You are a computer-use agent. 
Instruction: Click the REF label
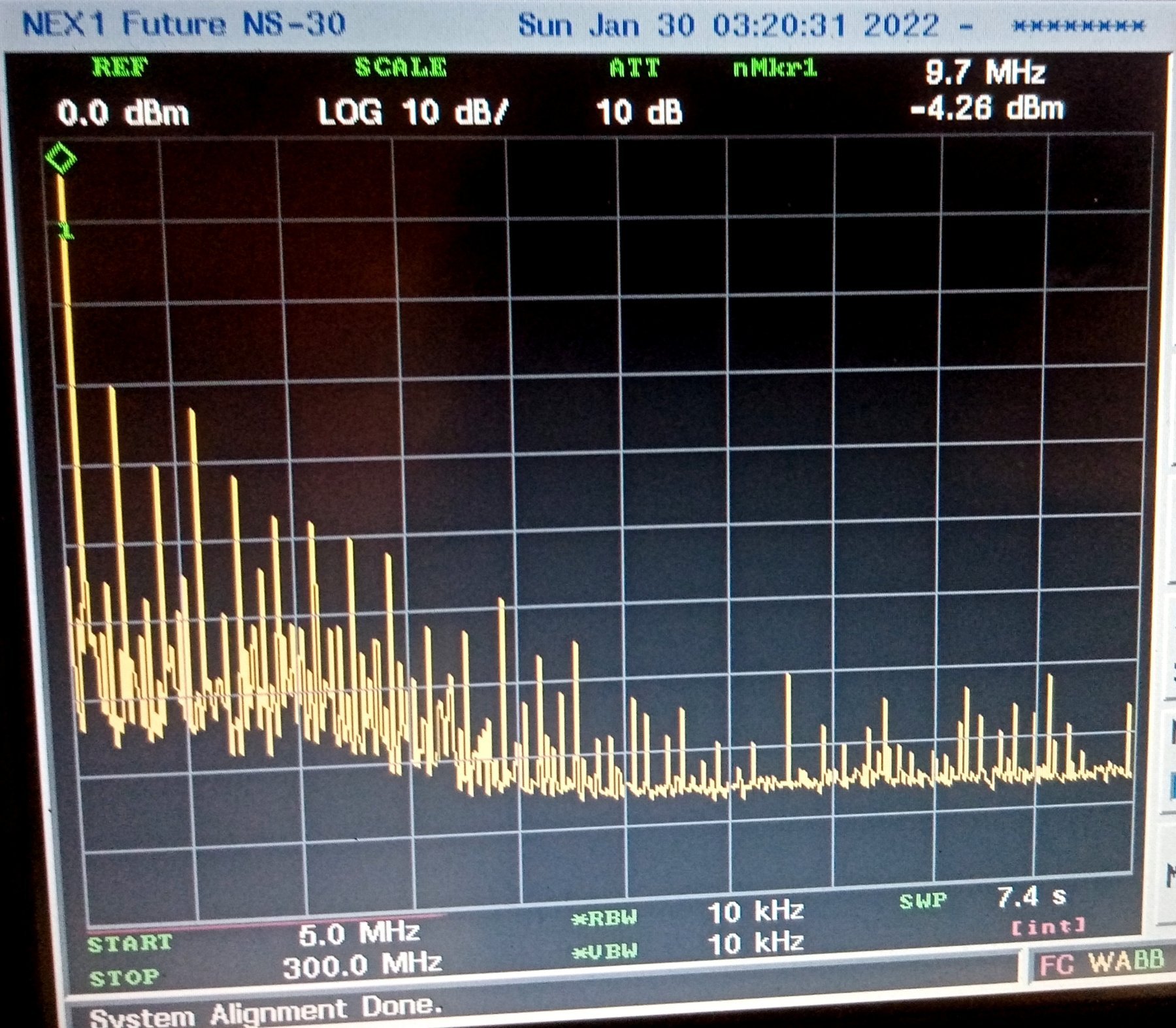[x=120, y=67]
